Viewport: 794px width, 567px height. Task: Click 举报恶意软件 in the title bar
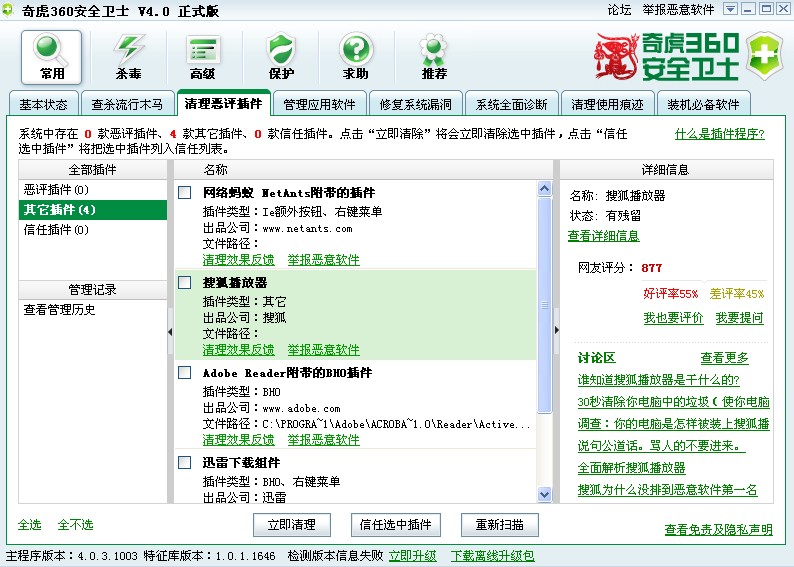[x=679, y=10]
